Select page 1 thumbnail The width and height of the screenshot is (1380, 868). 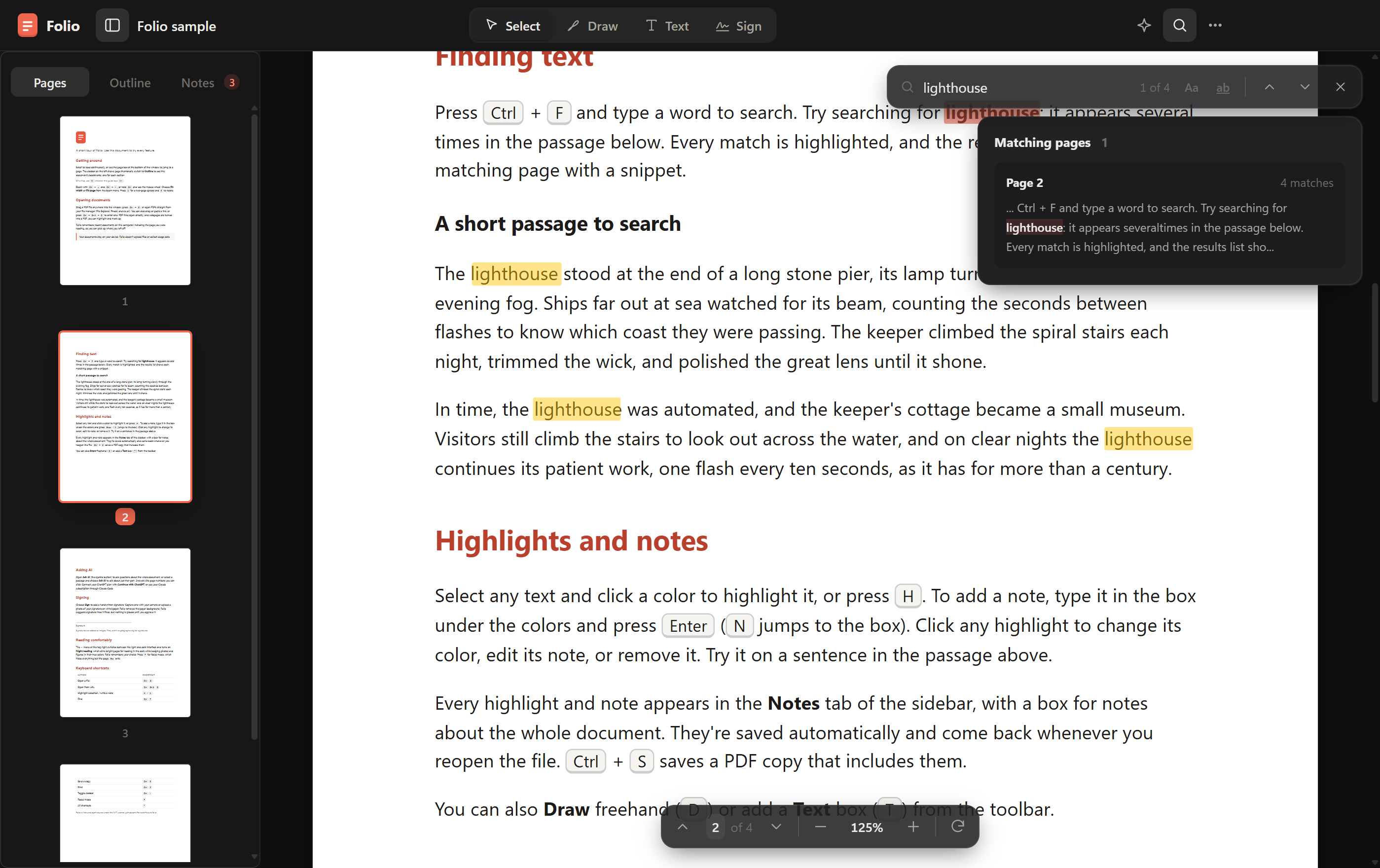(x=125, y=201)
